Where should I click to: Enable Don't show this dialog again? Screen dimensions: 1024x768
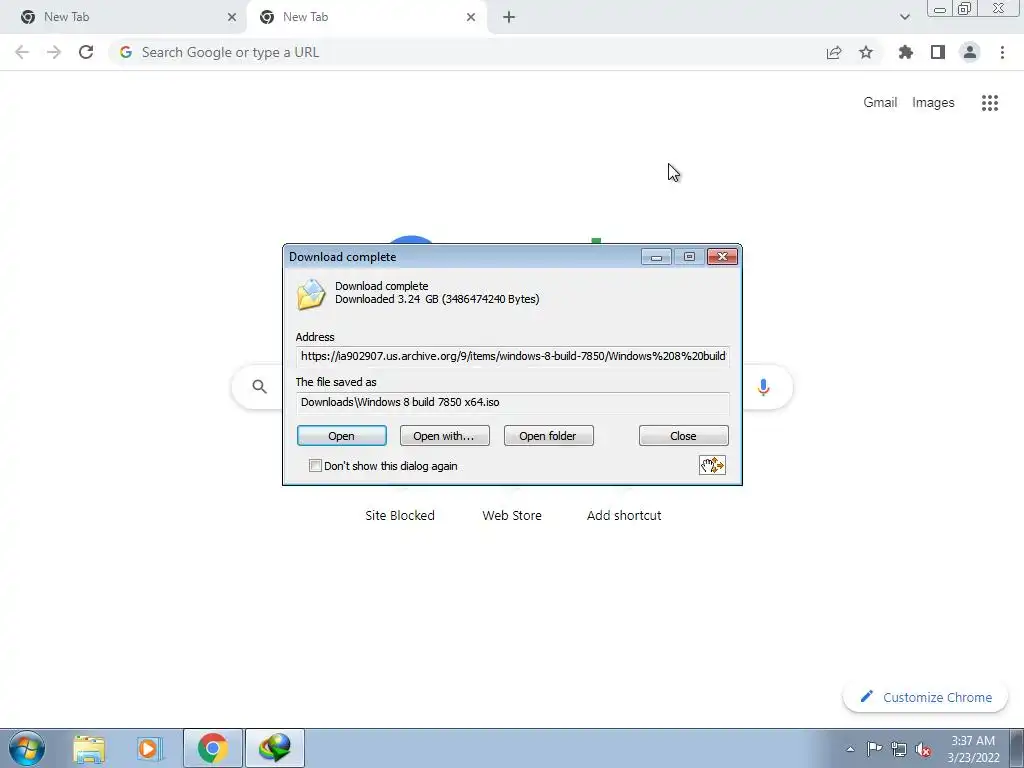pos(315,466)
